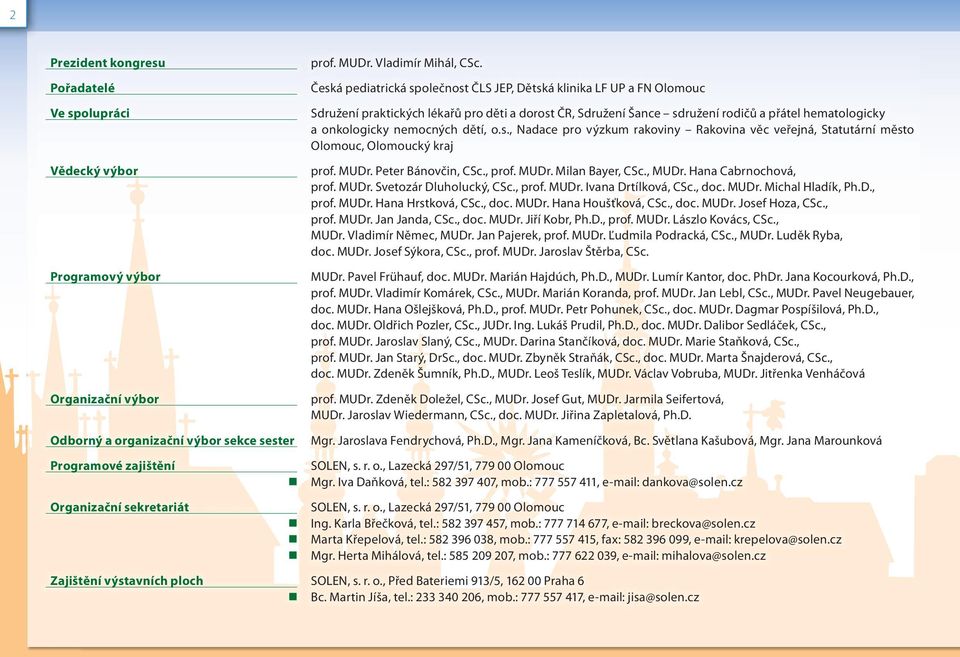Click the mihalova@solen.cz email address

713,556
